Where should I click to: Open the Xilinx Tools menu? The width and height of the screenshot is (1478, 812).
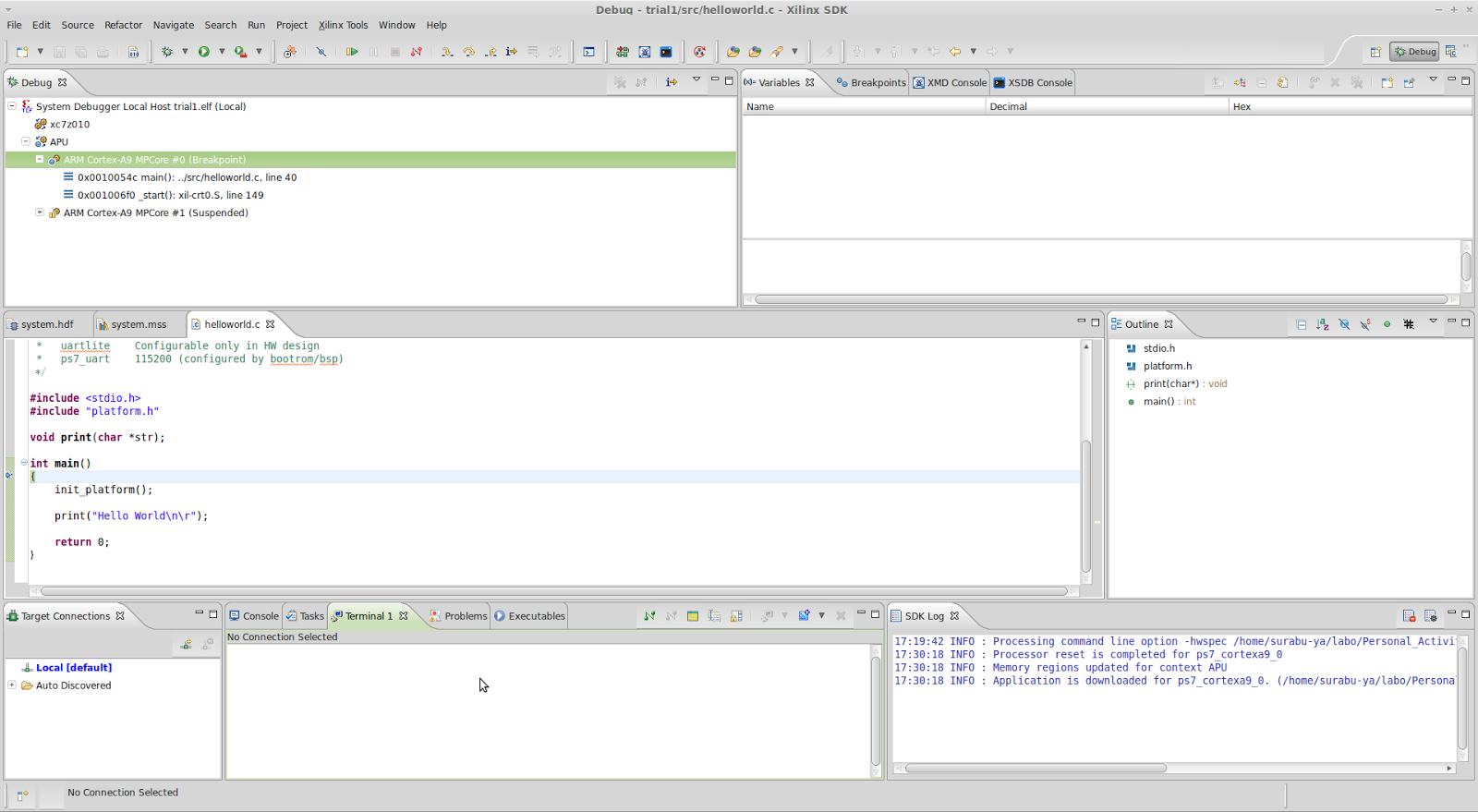(343, 25)
